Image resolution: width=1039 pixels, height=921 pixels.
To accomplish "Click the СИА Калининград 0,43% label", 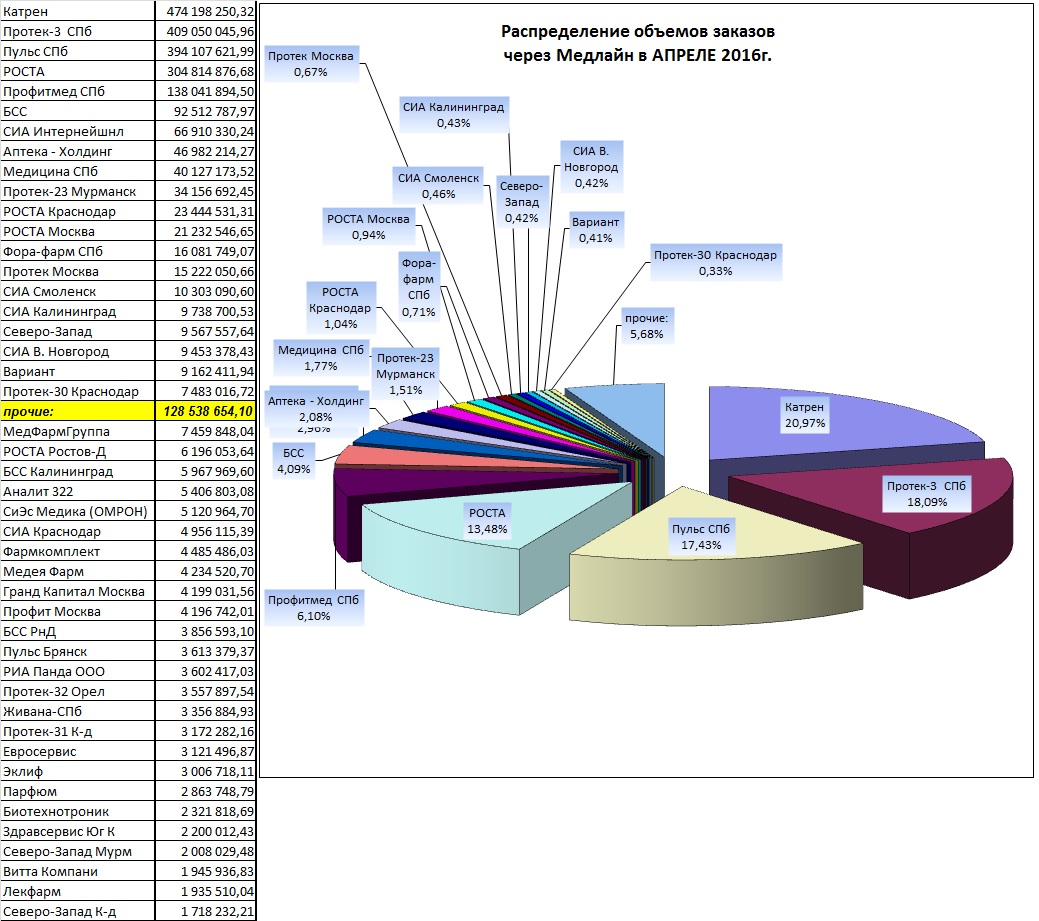I will 454,115.
